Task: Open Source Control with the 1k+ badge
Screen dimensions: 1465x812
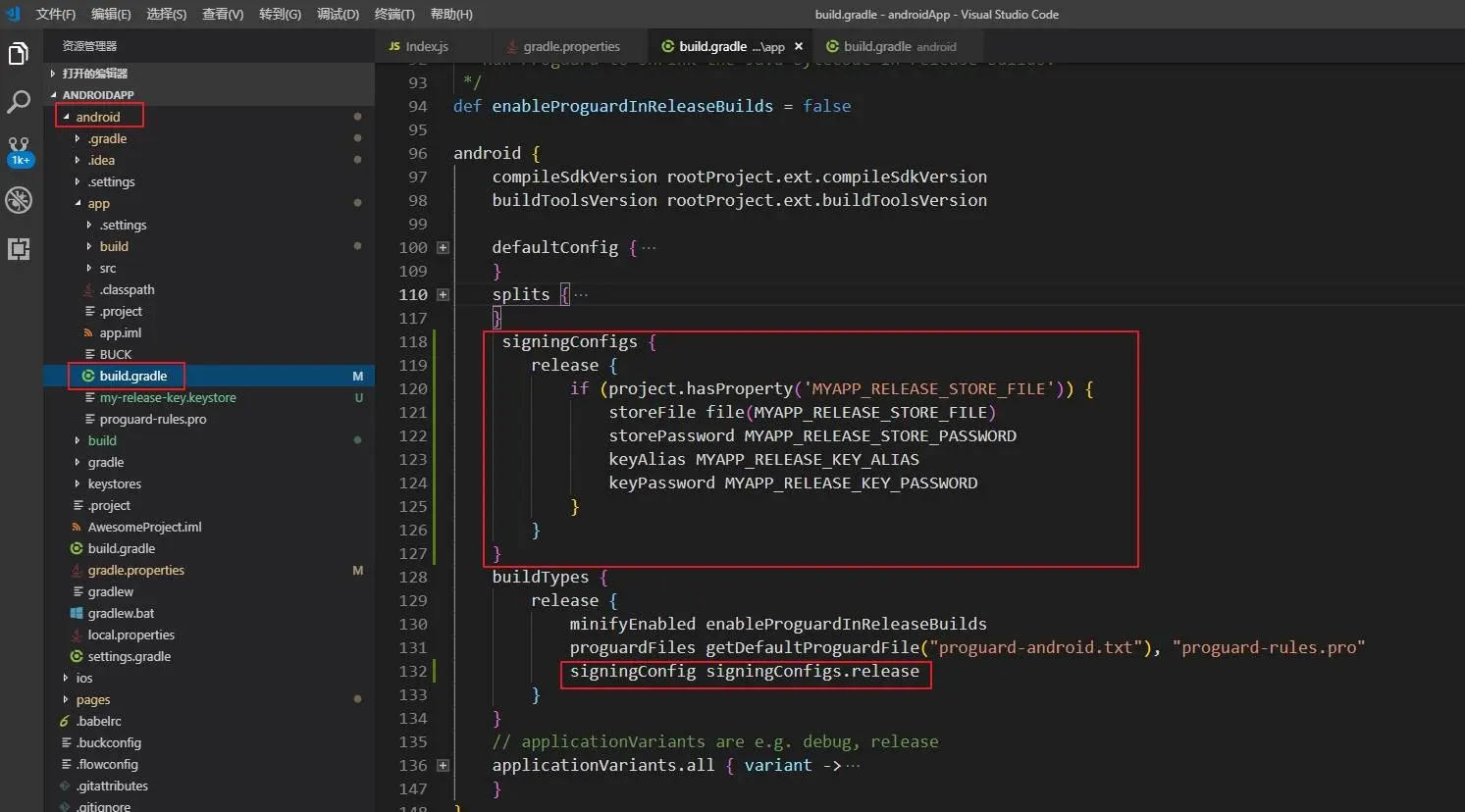Action: (20, 151)
